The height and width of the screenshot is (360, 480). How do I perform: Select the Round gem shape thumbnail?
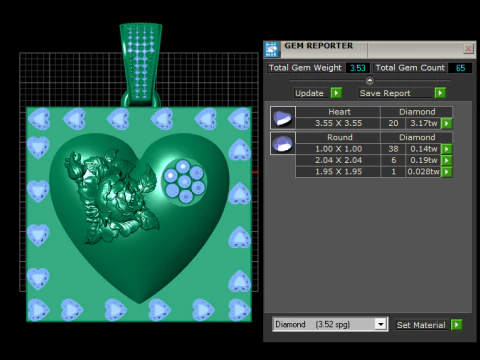pyautogui.click(x=283, y=143)
